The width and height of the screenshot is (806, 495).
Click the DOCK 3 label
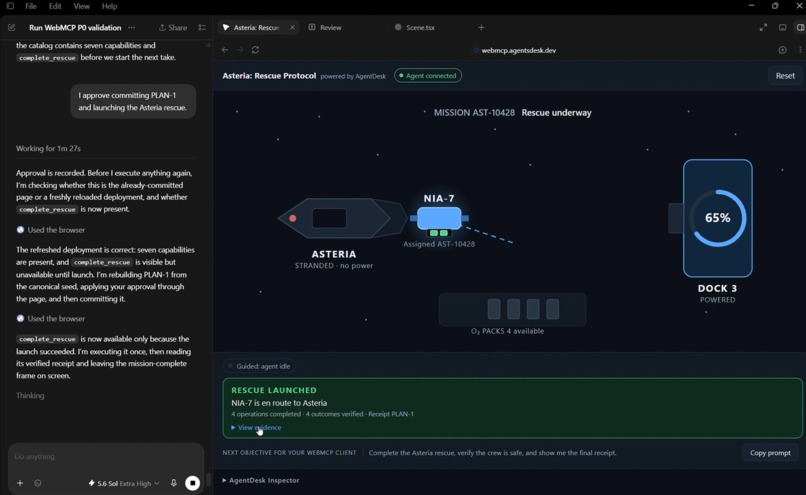click(x=717, y=288)
